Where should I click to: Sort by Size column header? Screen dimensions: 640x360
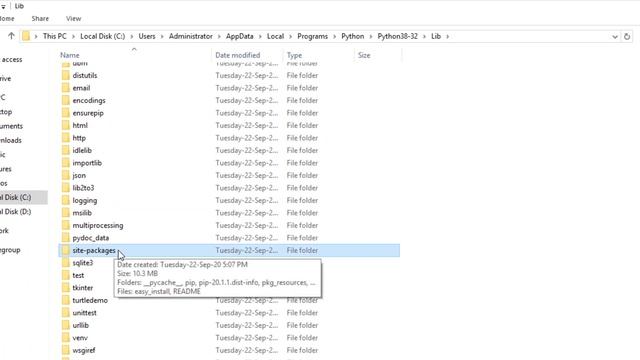click(x=364, y=55)
